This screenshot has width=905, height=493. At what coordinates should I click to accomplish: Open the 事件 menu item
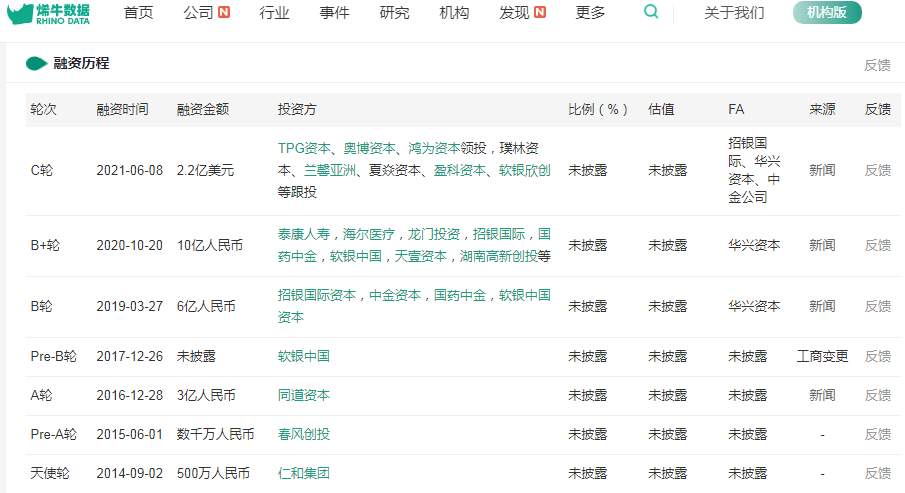tap(334, 13)
